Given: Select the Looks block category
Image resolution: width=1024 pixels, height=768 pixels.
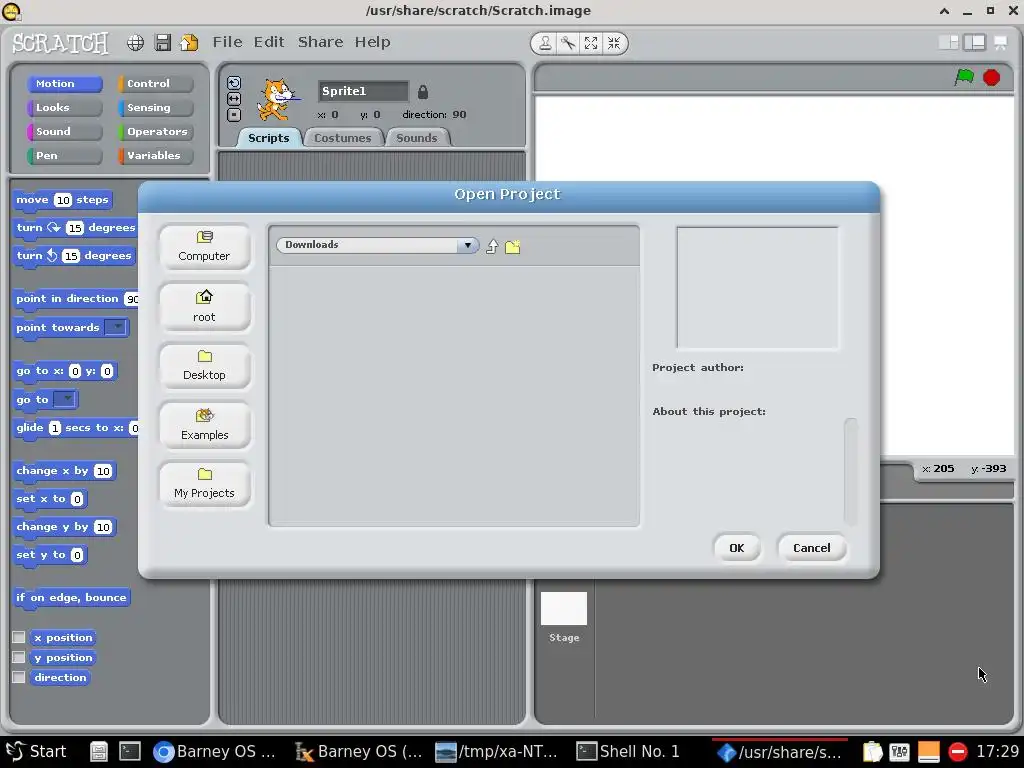Looking at the screenshot, I should [64, 108].
